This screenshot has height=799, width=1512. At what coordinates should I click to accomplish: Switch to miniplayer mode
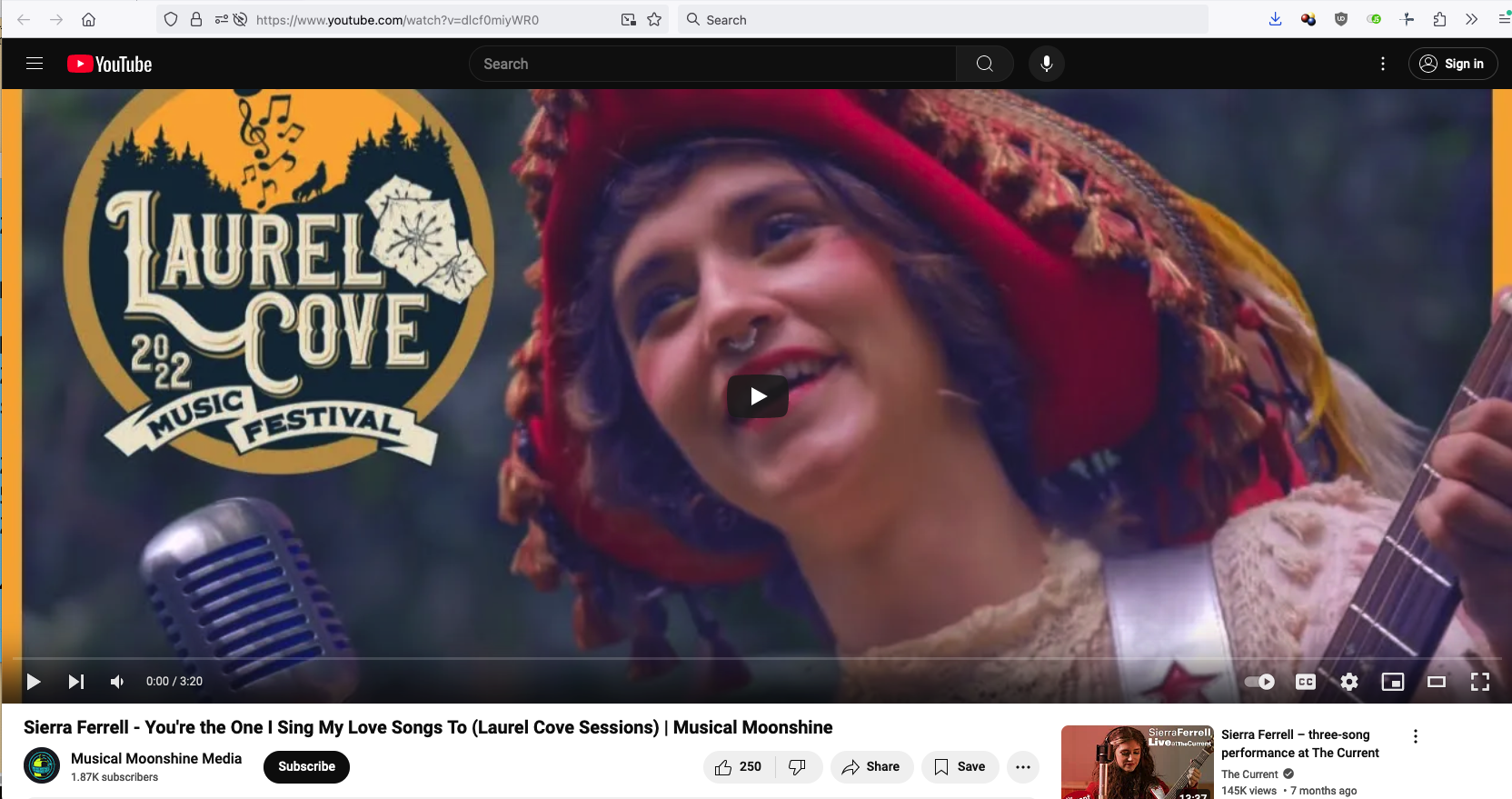(x=1393, y=682)
